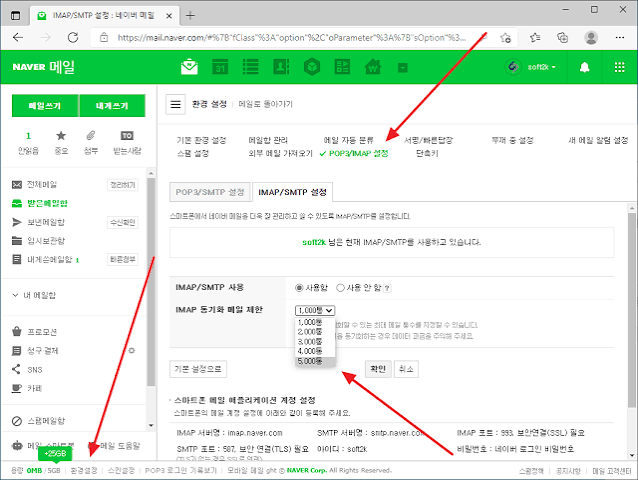Select the 사용 안 함 radio button
This screenshot has width=638, height=480.
340,288
